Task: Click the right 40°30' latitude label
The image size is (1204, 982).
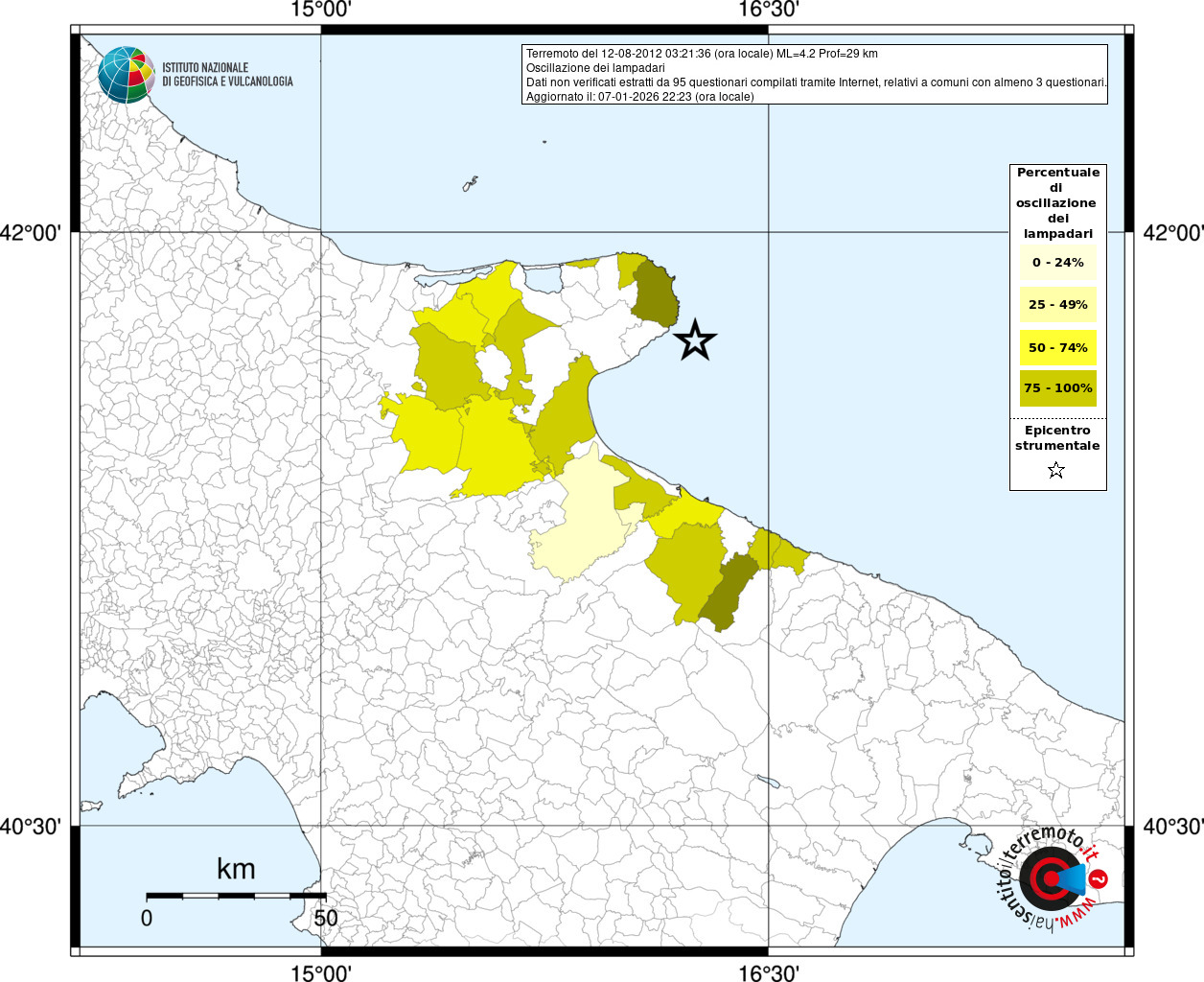Action: tap(1173, 826)
